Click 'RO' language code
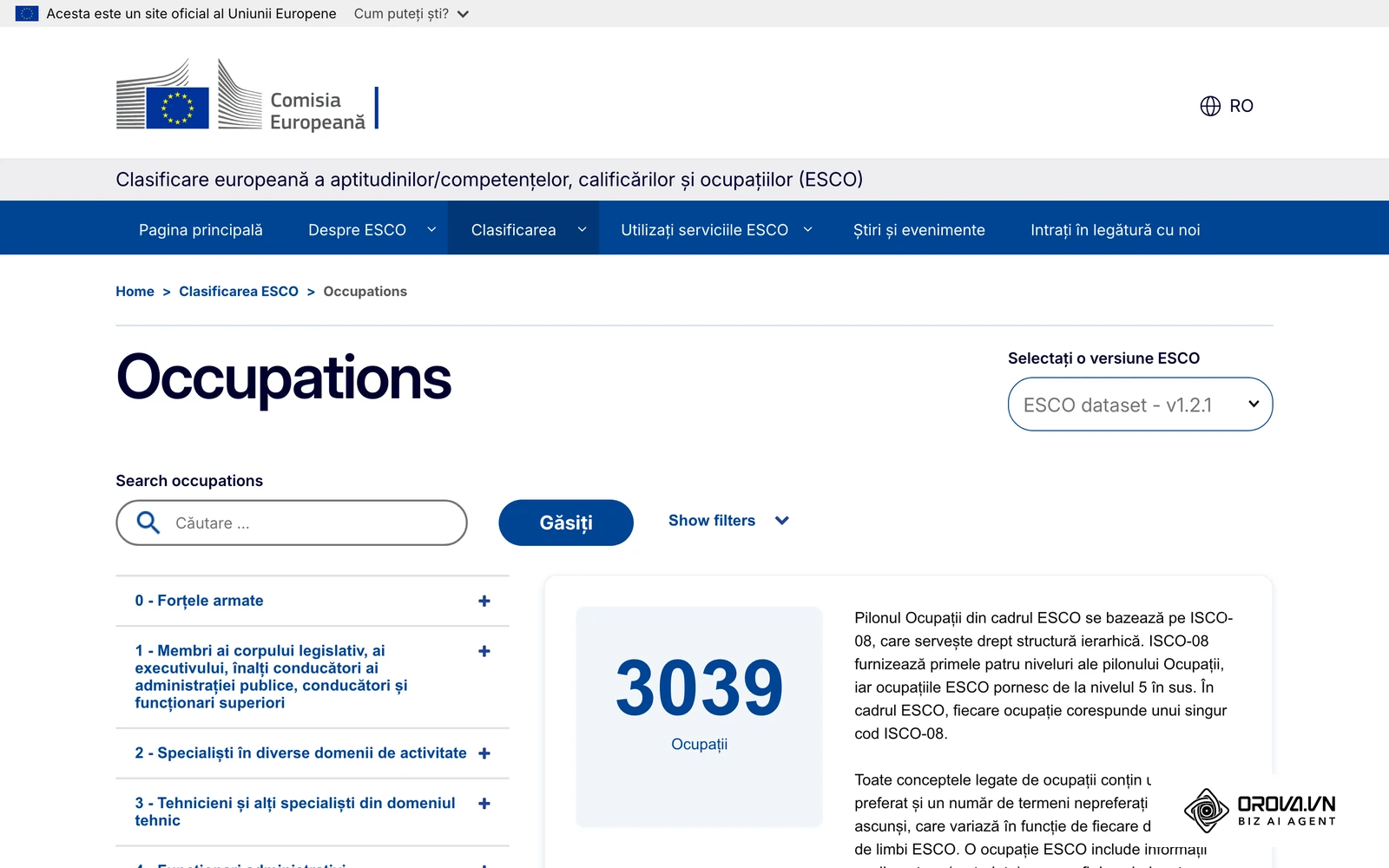This screenshot has width=1389, height=868. point(1241,106)
